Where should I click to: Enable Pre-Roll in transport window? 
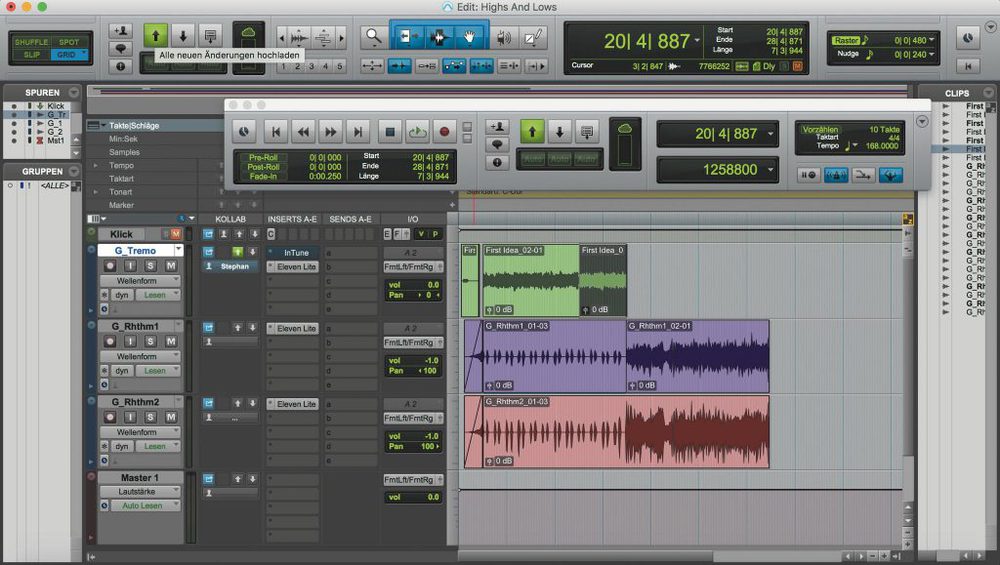(x=263, y=157)
